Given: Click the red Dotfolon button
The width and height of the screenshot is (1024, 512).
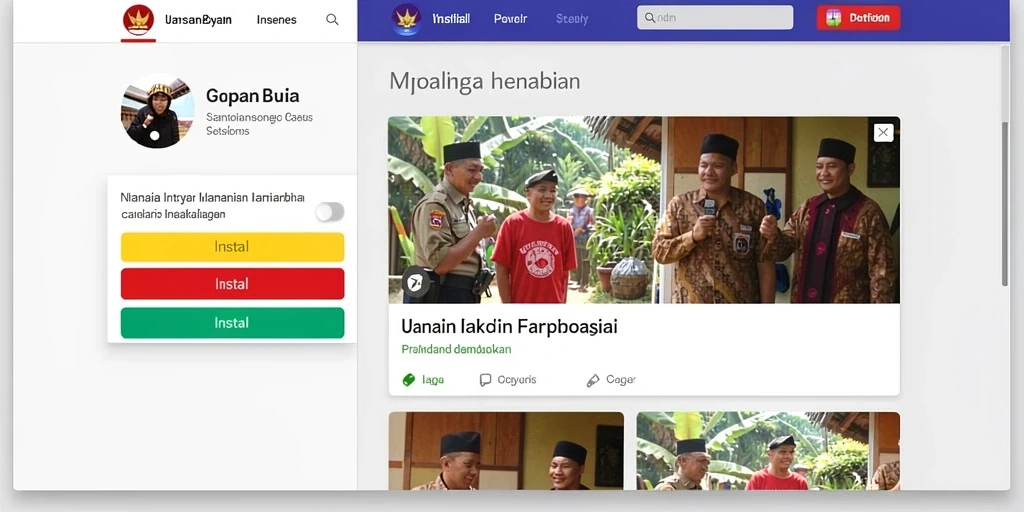Looking at the screenshot, I should (858, 18).
